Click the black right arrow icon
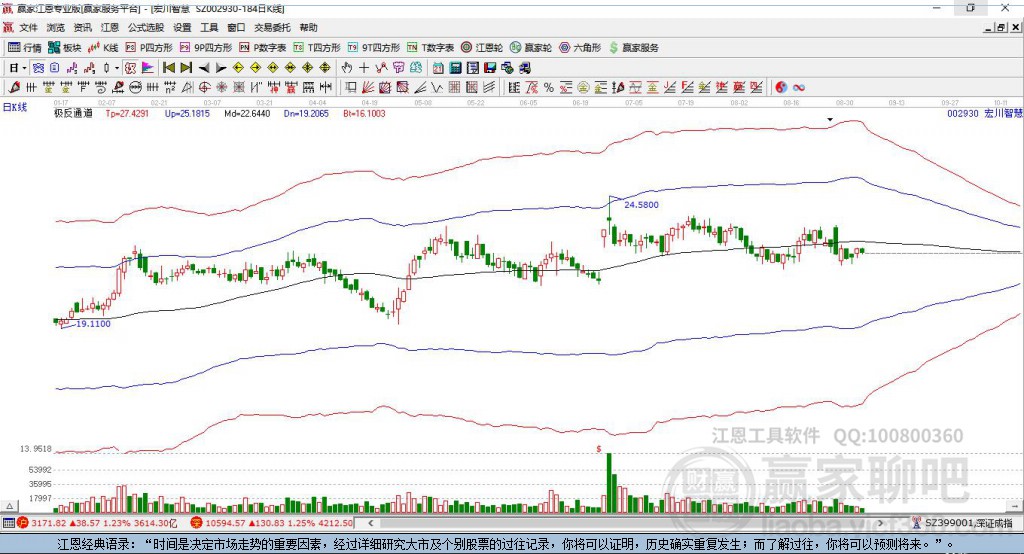1024x554 pixels. tap(221, 68)
